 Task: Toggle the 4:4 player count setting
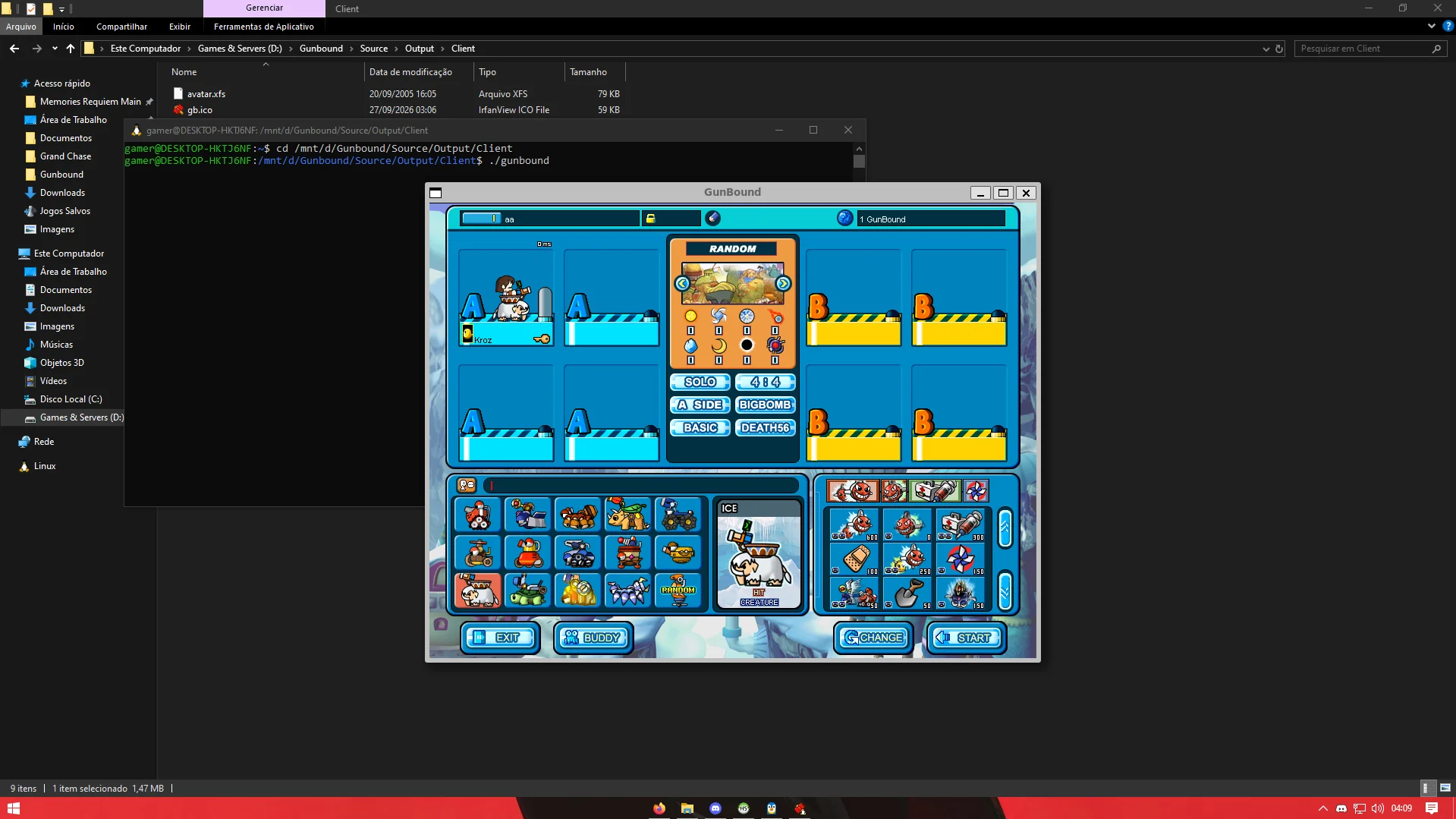click(766, 382)
